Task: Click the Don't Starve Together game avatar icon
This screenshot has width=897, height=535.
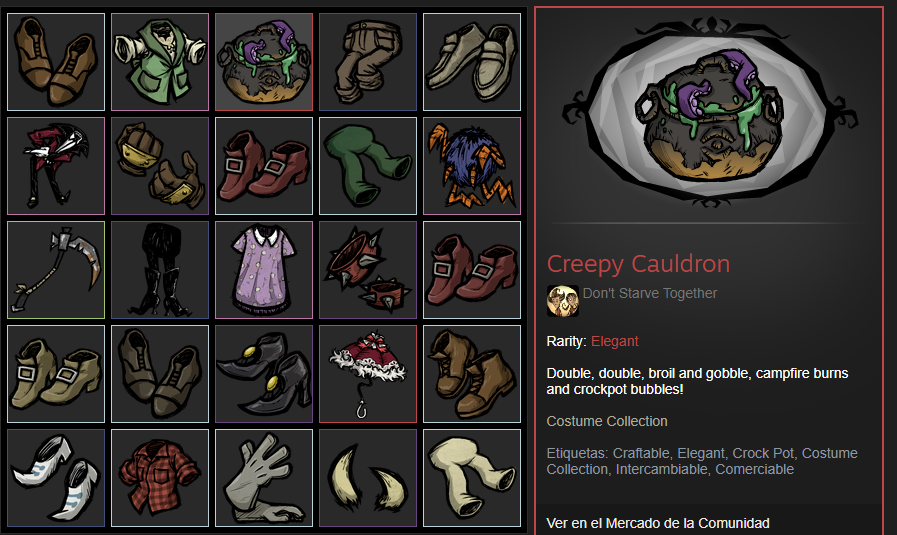Action: pyautogui.click(x=562, y=301)
